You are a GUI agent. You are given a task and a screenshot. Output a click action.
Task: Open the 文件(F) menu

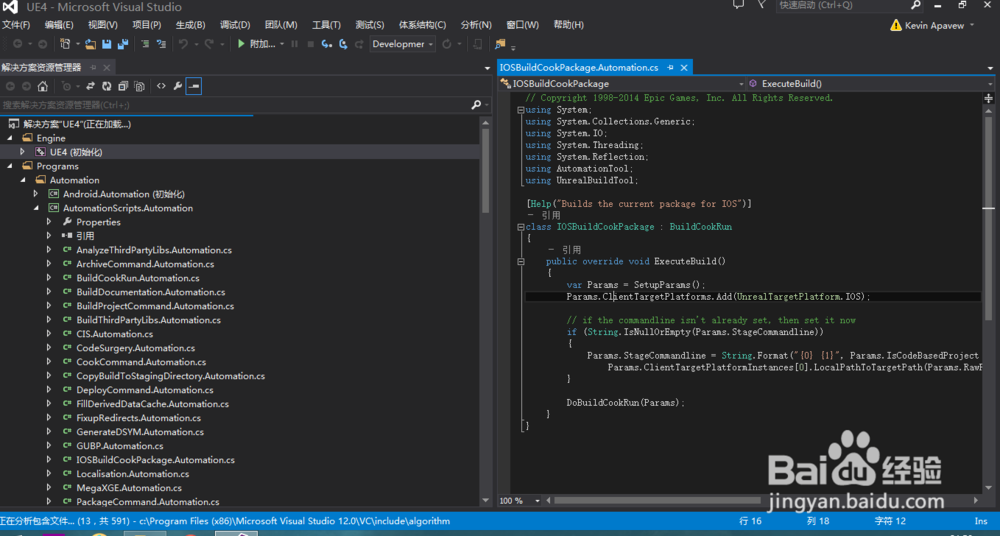coord(16,25)
